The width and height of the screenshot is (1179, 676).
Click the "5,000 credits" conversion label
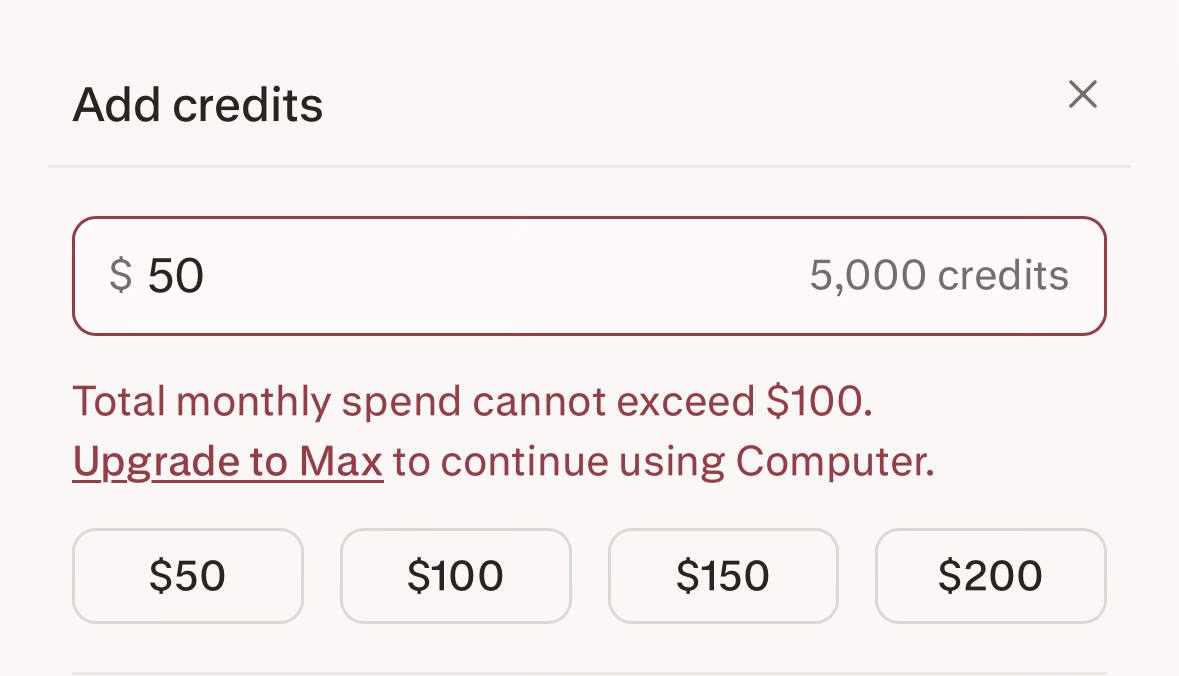click(938, 276)
